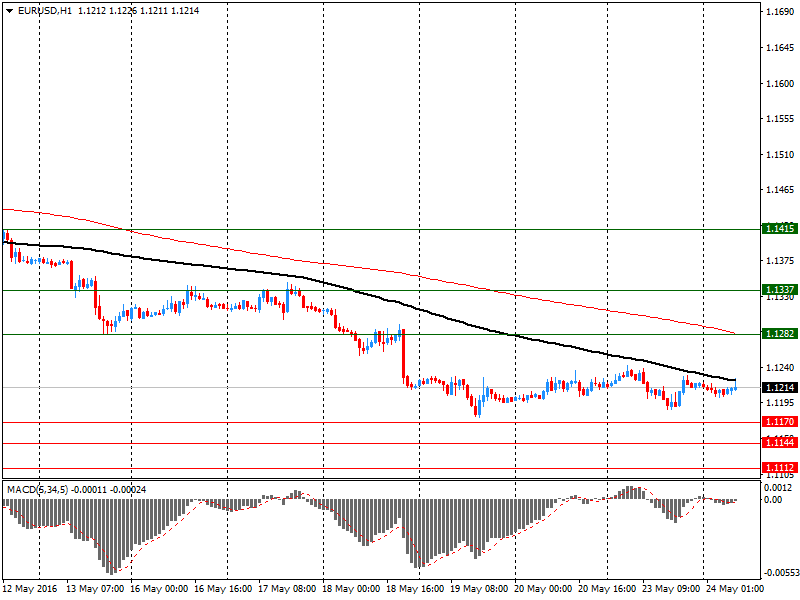Select the 24 May 01:00 time axis label
The width and height of the screenshot is (800, 600).
tap(735, 589)
